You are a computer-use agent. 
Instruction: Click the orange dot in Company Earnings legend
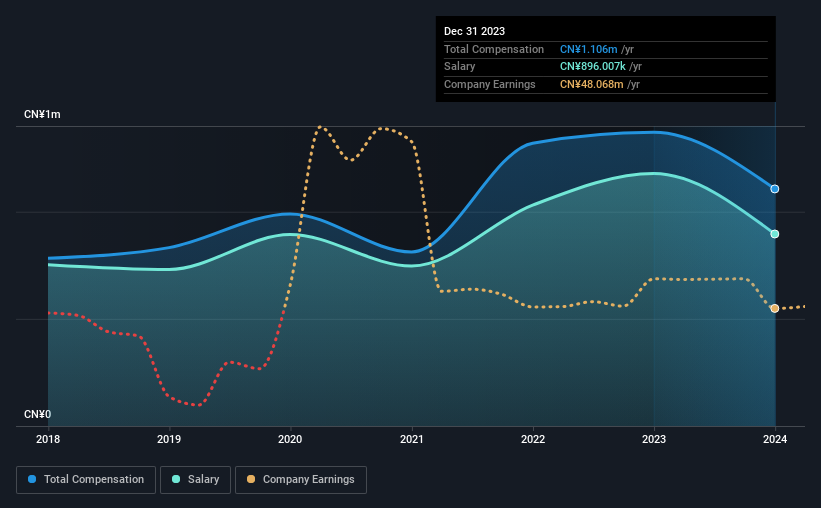click(x=251, y=479)
